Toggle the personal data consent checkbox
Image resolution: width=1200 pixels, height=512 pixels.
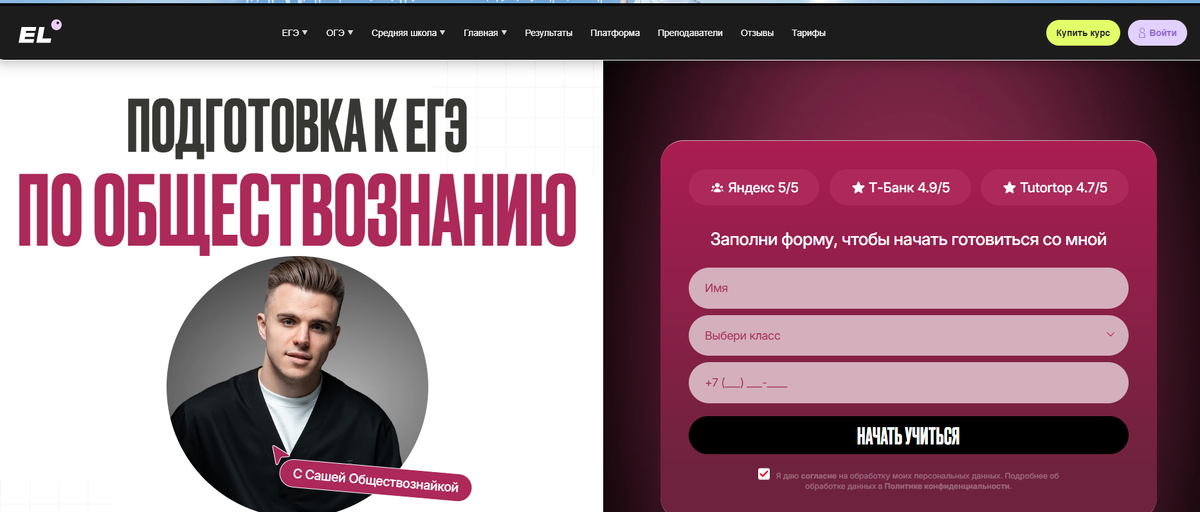(764, 474)
